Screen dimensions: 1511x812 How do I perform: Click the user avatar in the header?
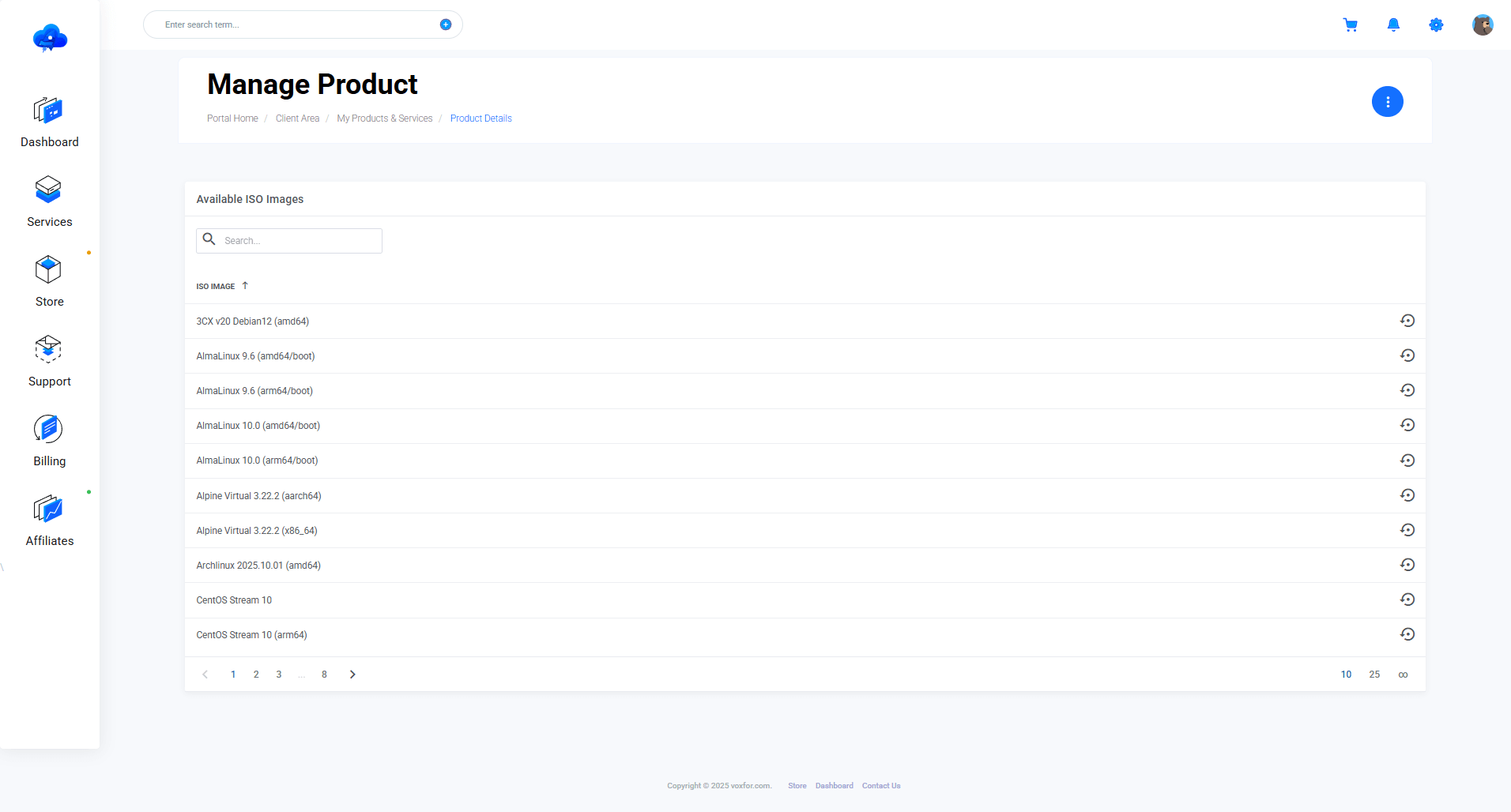(1483, 24)
